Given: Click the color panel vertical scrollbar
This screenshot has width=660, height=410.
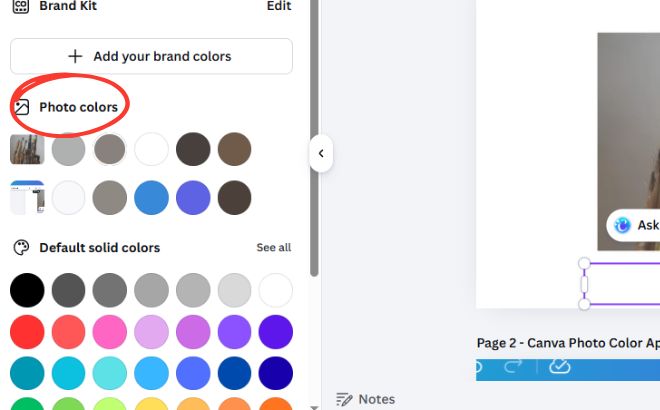Looking at the screenshot, I should coord(314,138).
